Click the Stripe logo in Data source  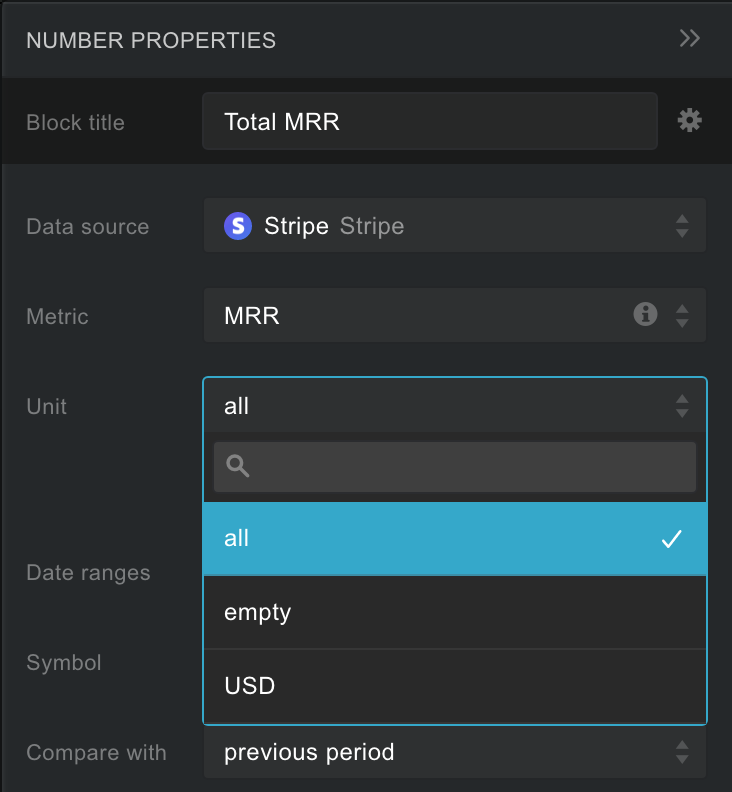pos(238,226)
